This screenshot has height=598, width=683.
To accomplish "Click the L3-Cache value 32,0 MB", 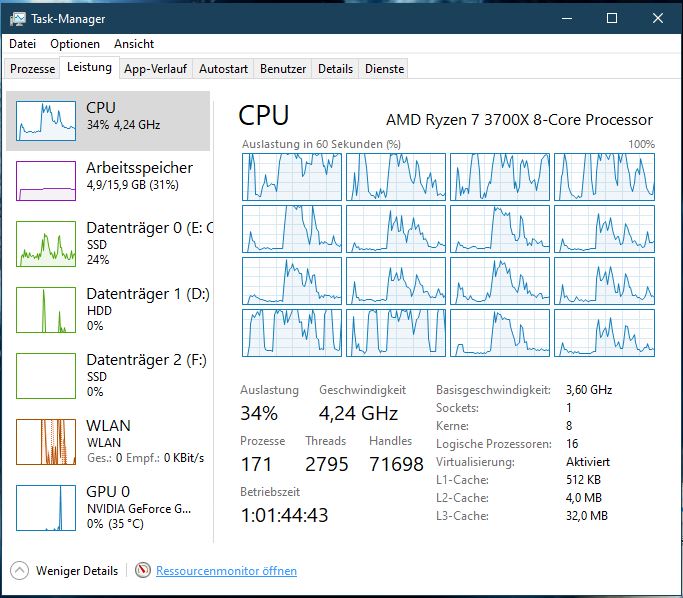I will coord(587,516).
